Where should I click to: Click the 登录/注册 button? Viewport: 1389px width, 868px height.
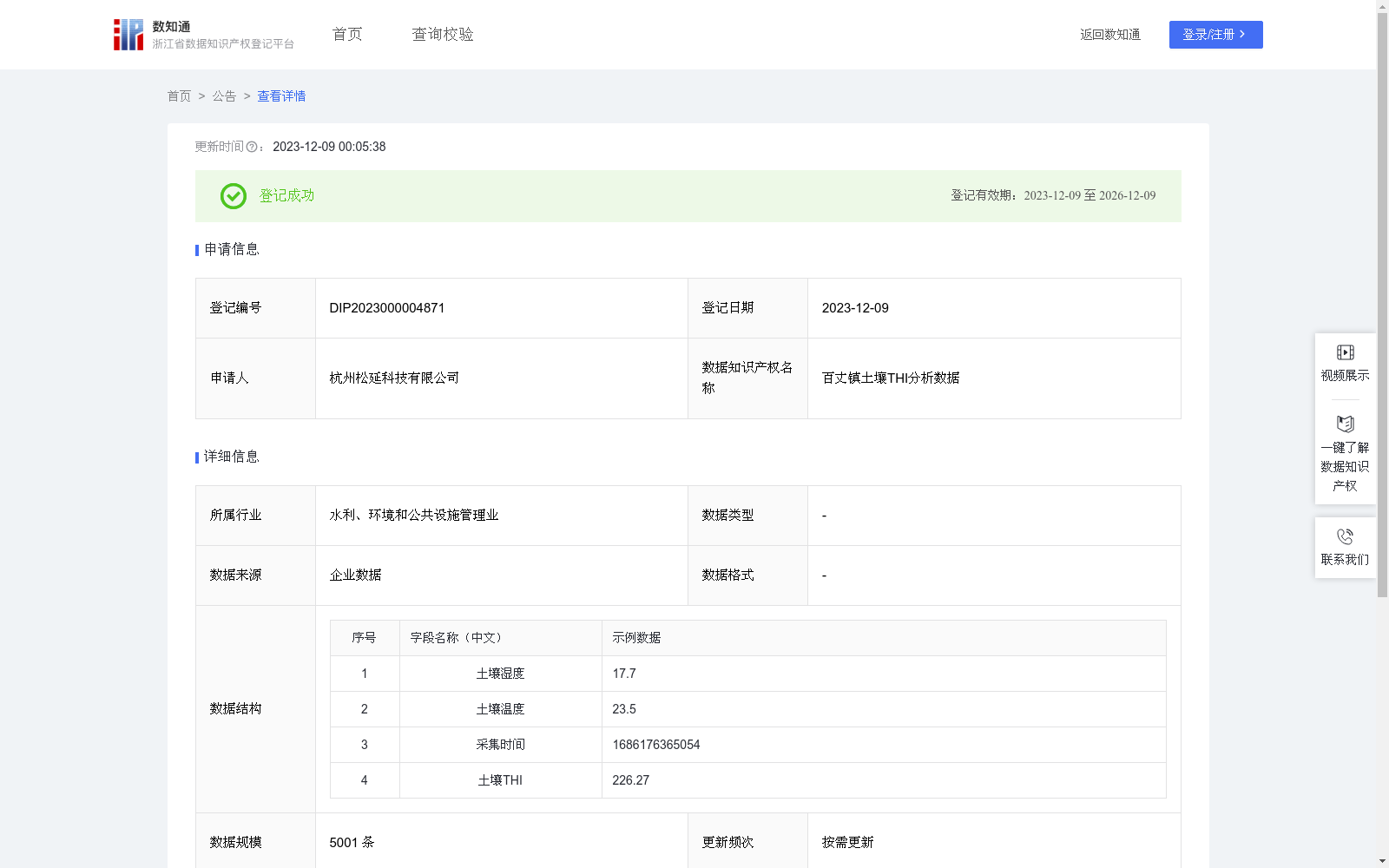(x=1215, y=35)
